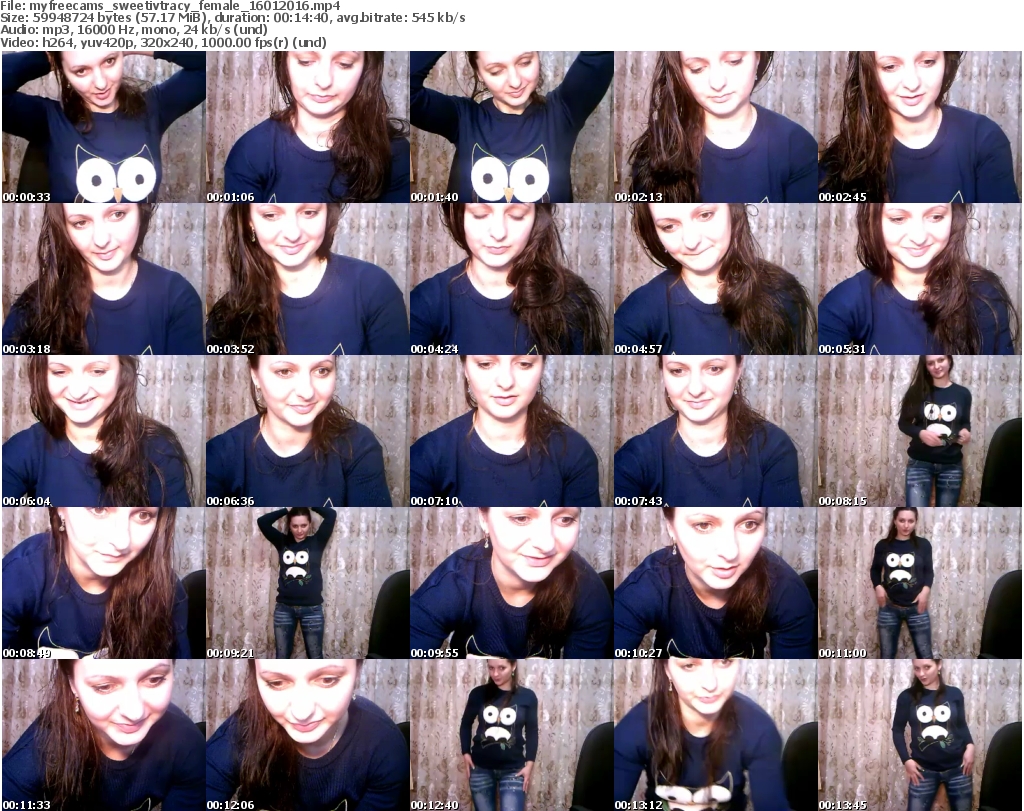
Task: Select the thumbnail timestamped 00:11:00
Action: coord(920,583)
